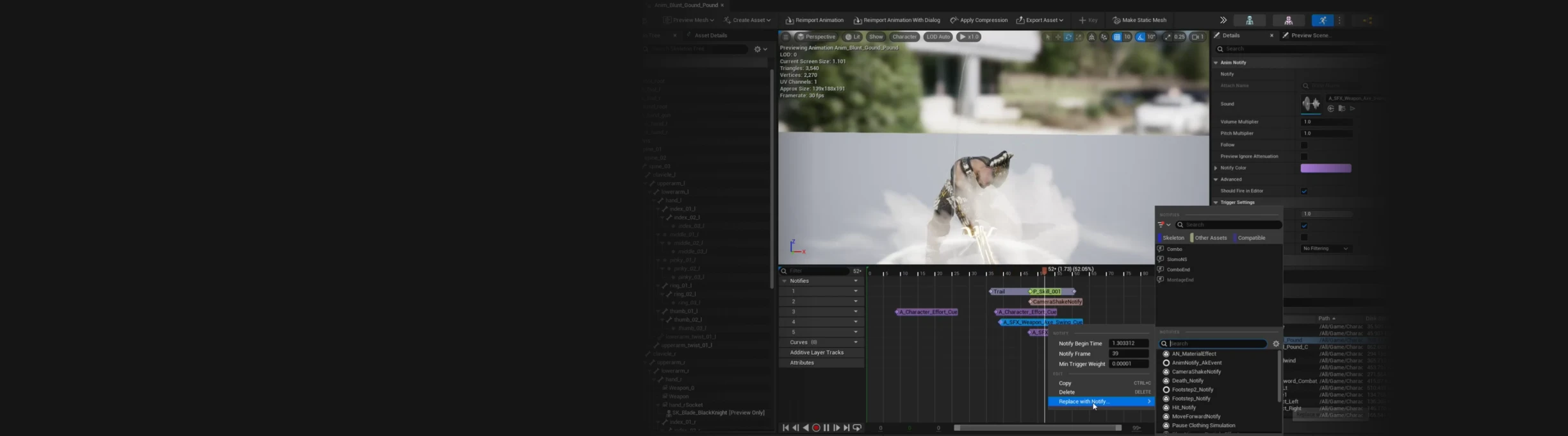Open the camera speed setting icon
The width and height of the screenshot is (1568, 436).
click(1197, 37)
